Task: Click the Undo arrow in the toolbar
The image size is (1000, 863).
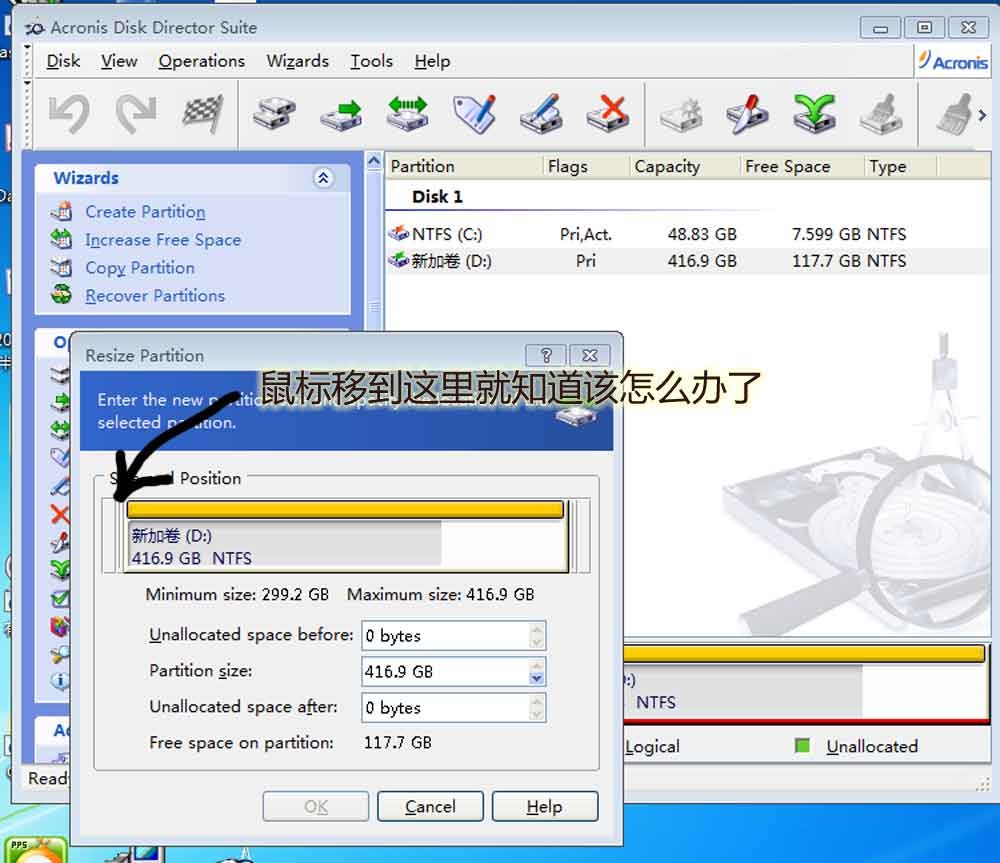Action: pos(69,114)
